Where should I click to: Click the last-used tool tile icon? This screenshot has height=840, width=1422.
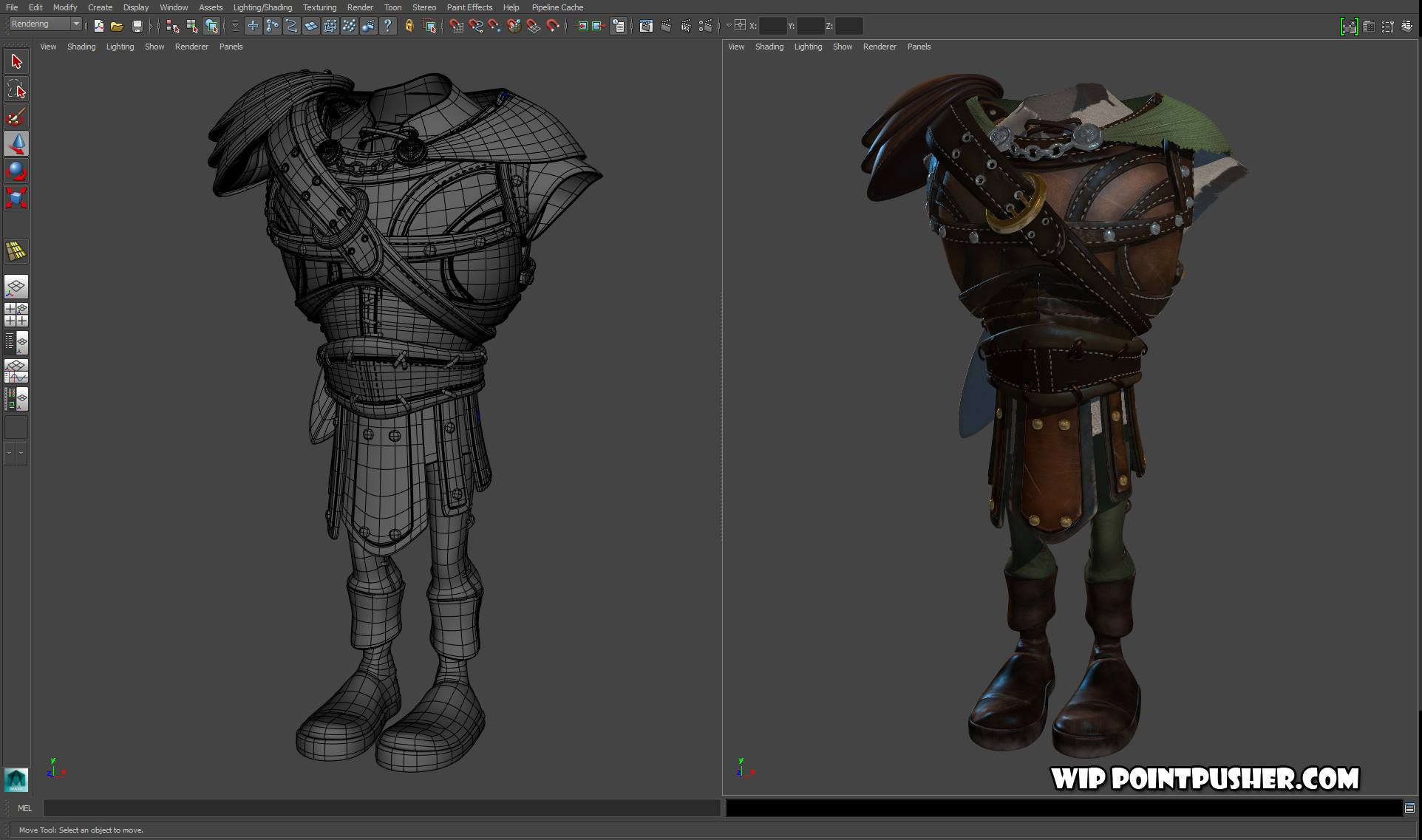tap(16, 251)
